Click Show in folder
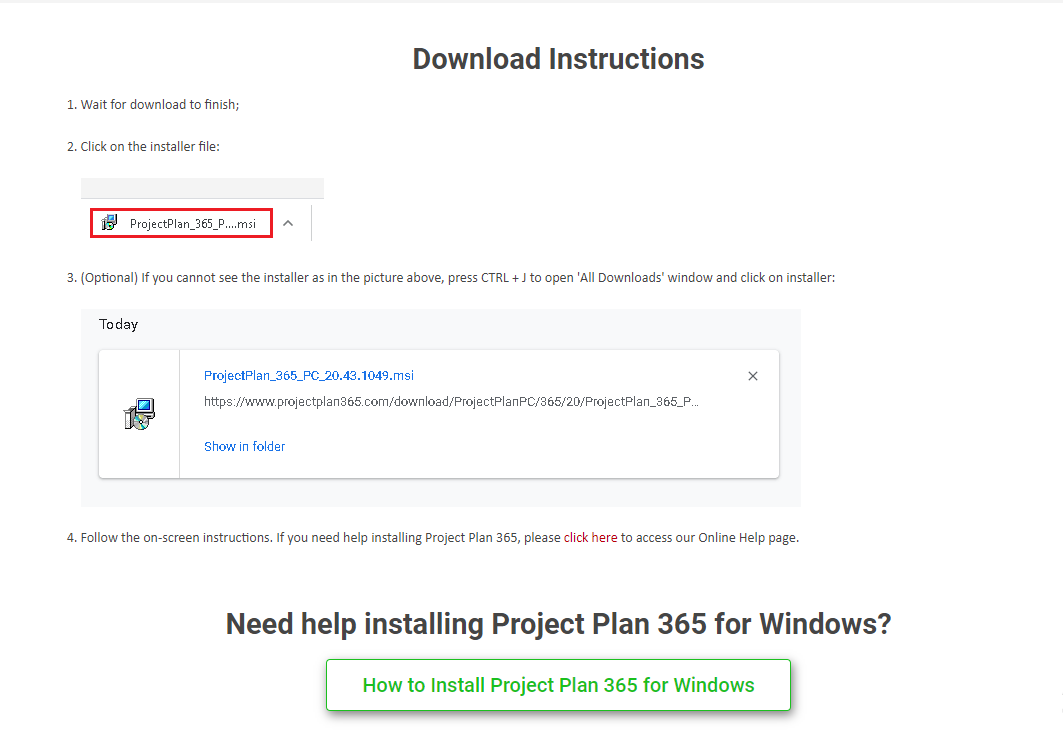 (x=244, y=446)
